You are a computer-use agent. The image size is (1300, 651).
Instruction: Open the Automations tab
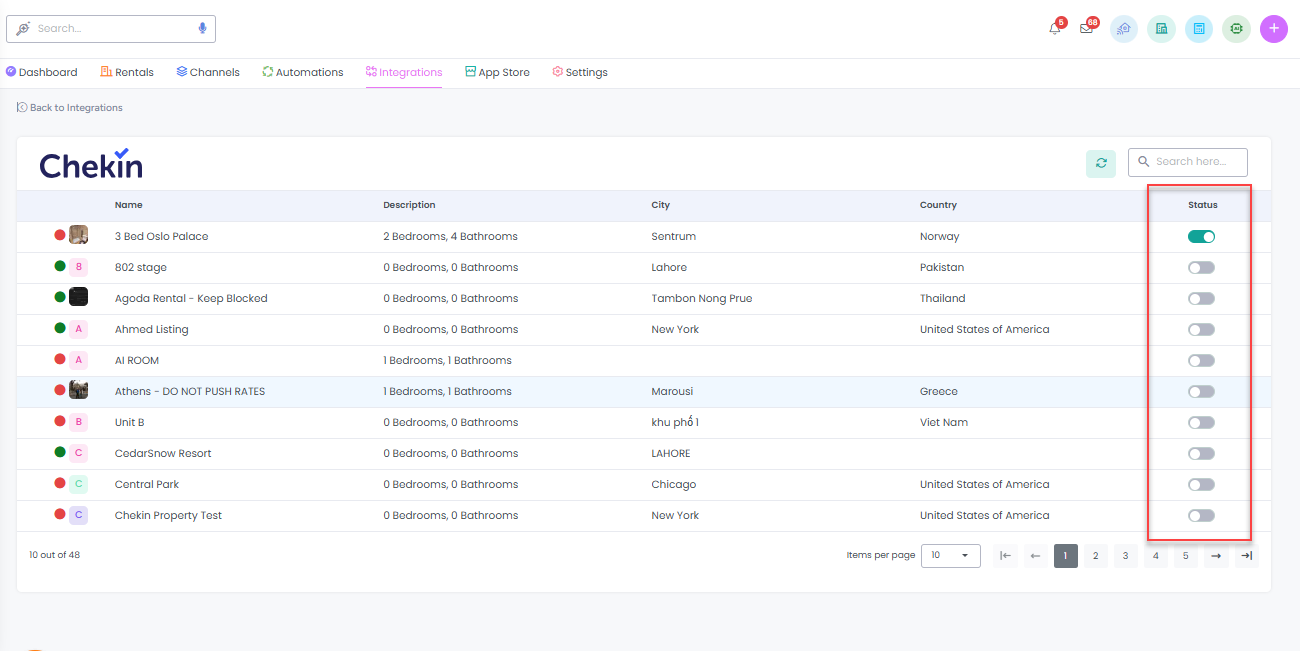click(x=303, y=72)
